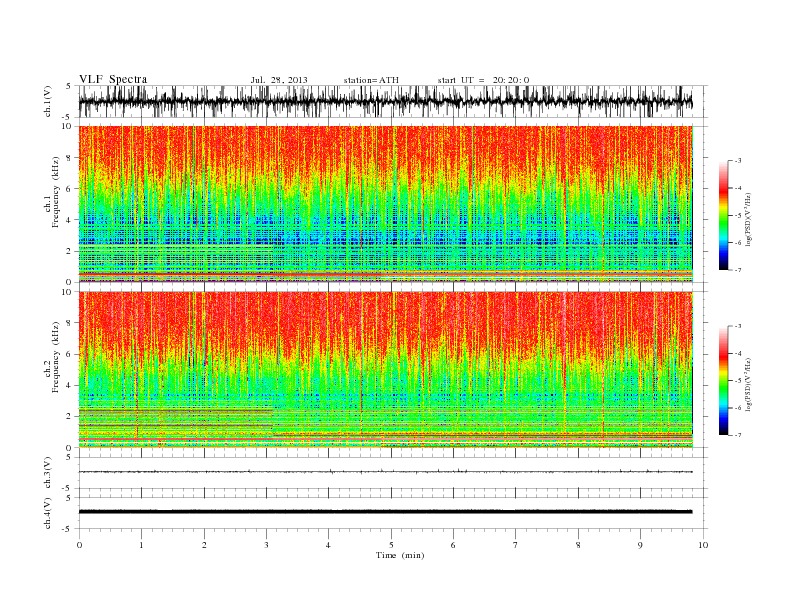Click time axis tick label "5"
The image size is (792, 612).
coord(391,545)
